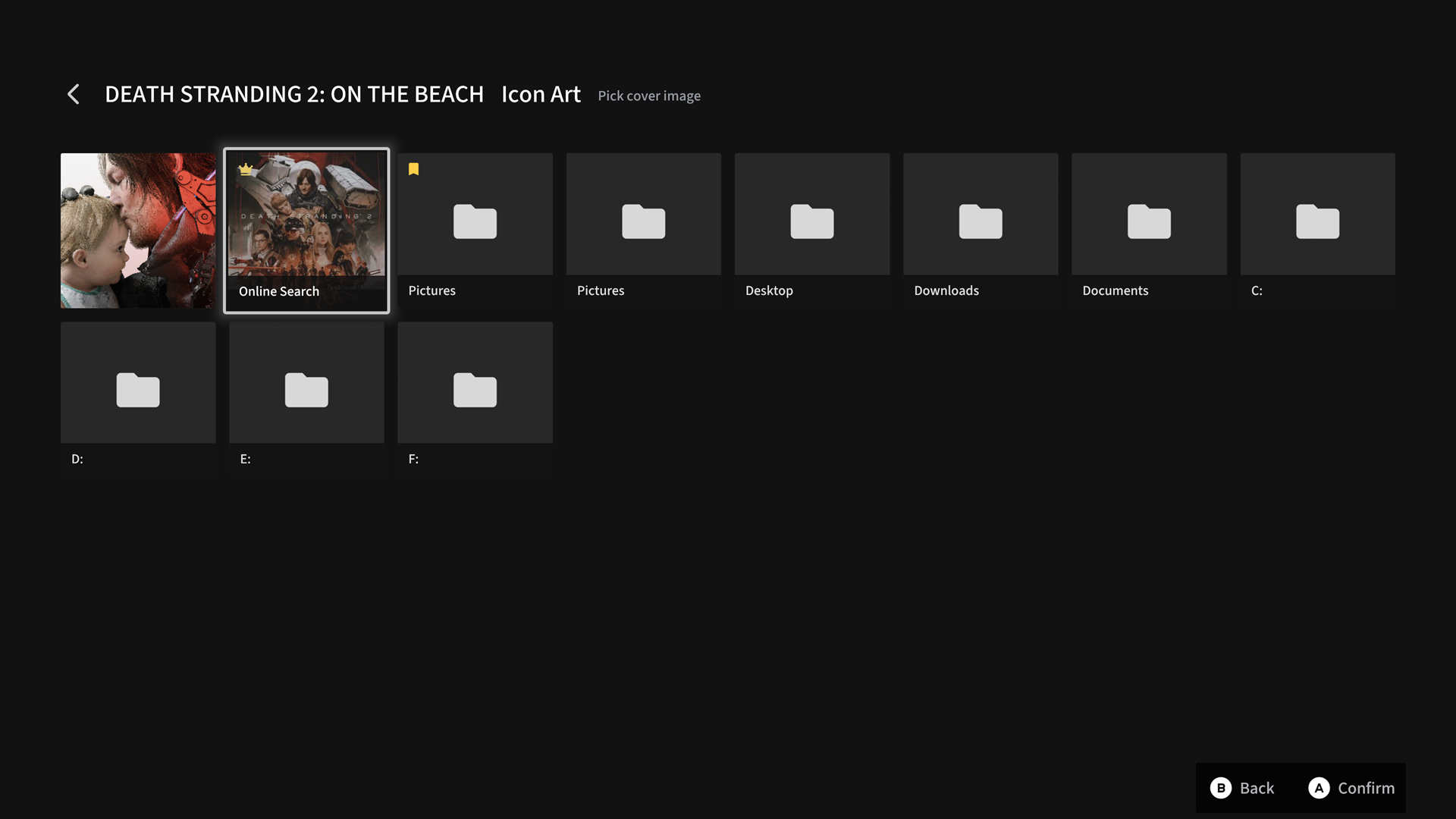Go back using the left chevron arrow

click(74, 94)
